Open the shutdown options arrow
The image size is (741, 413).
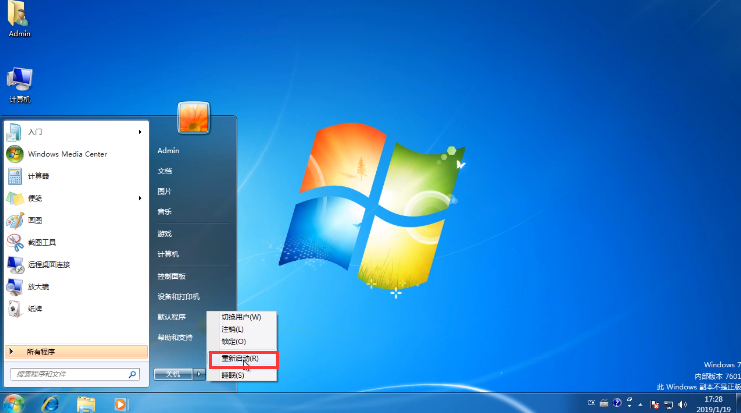coord(199,374)
